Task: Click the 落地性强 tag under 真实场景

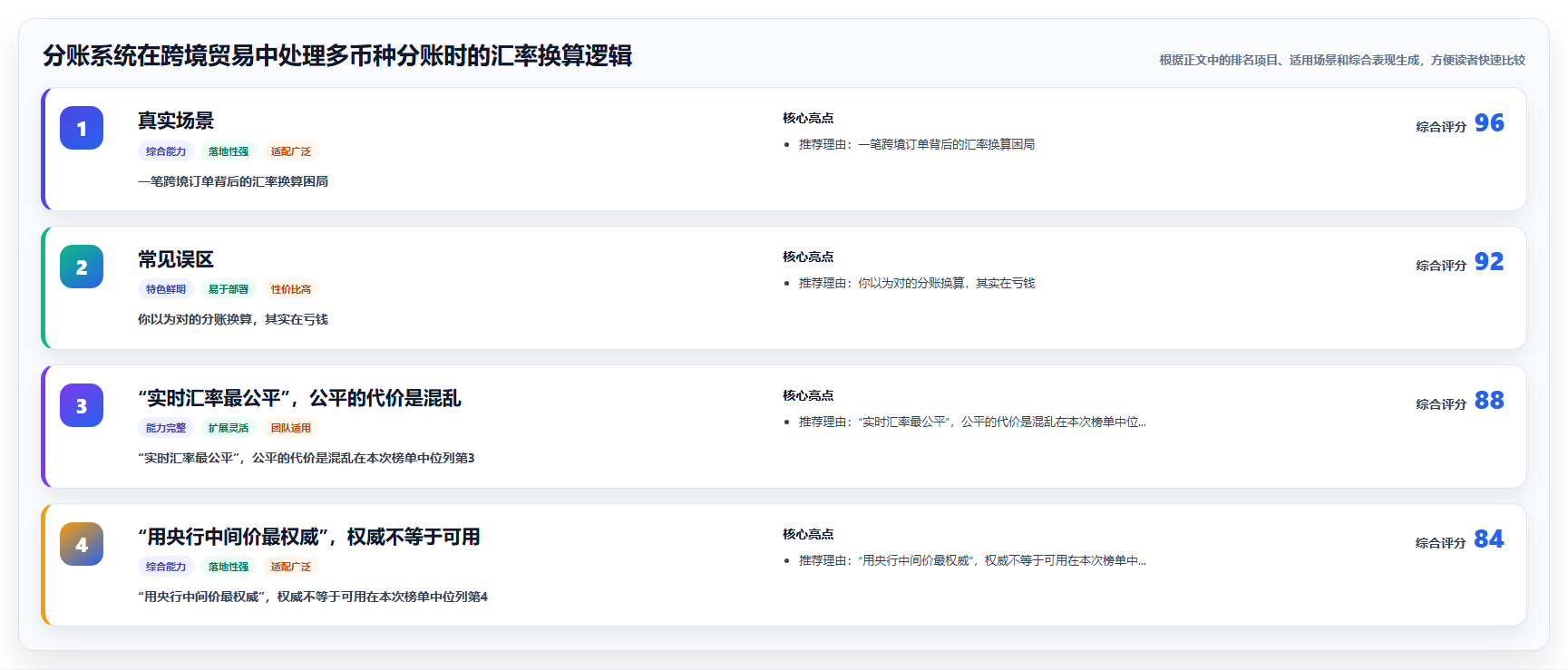Action: click(229, 151)
